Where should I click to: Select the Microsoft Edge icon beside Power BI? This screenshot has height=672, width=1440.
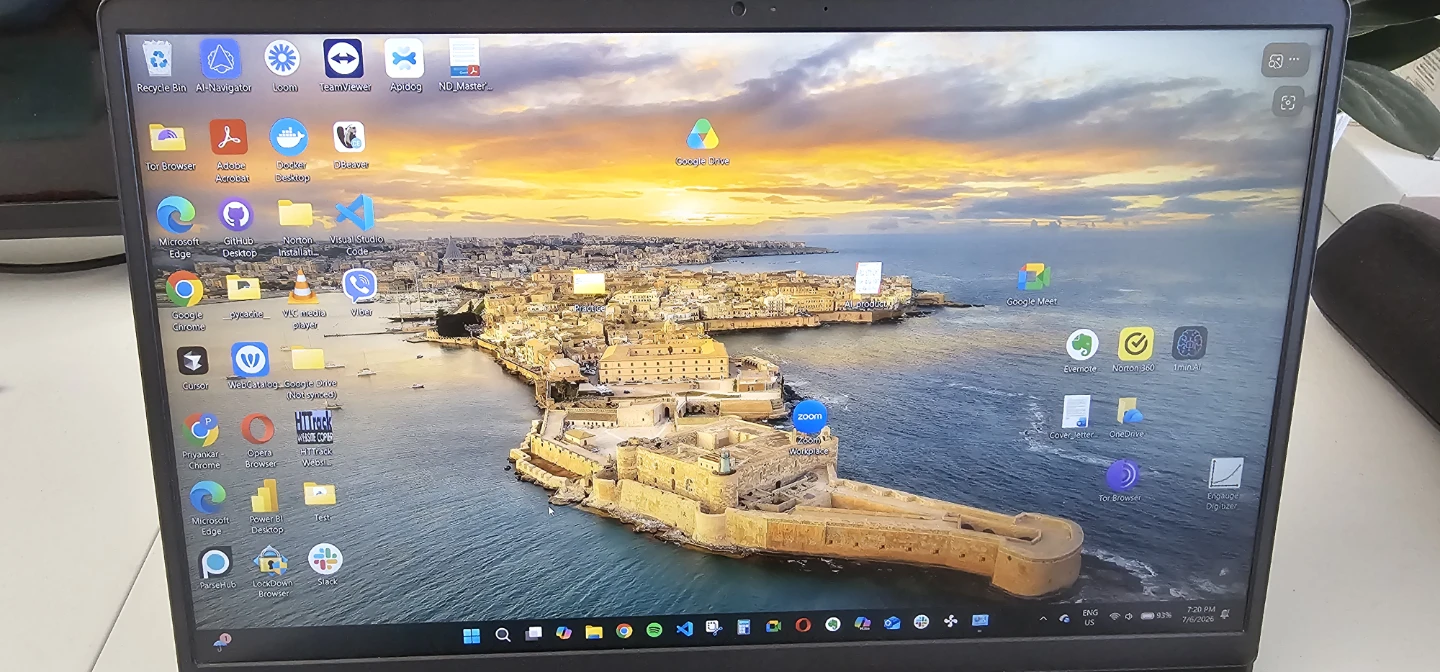pyautogui.click(x=209, y=509)
